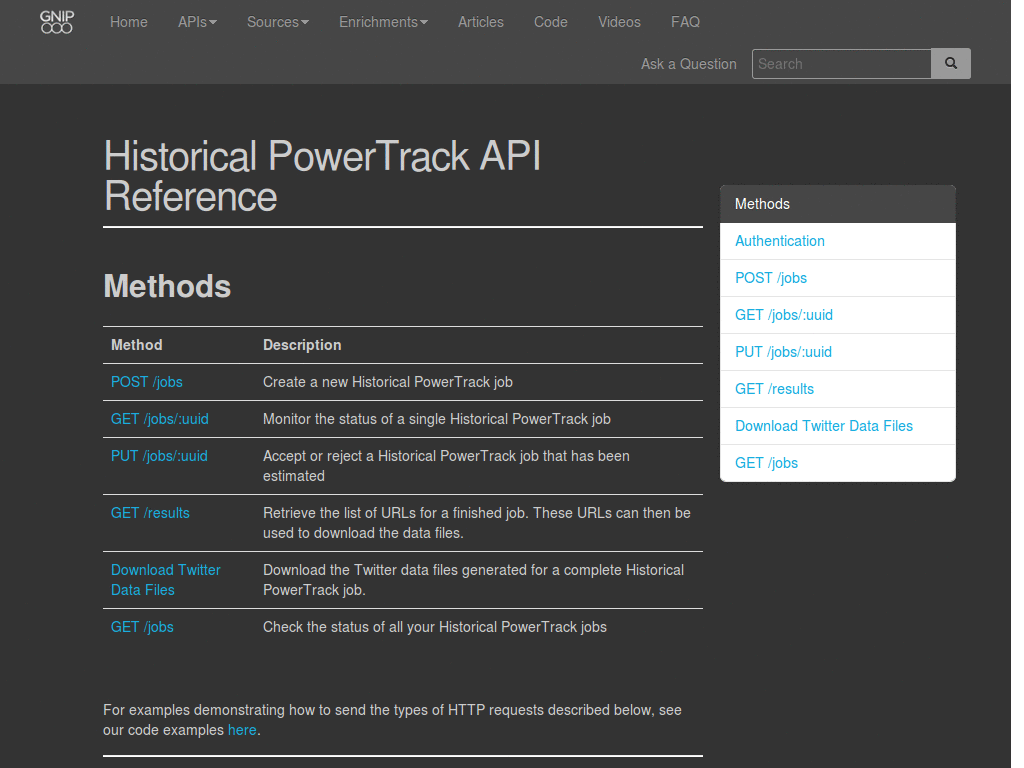This screenshot has height=768, width=1024.
Task: Click 'Monitor the status of a single' description
Action: (x=437, y=419)
